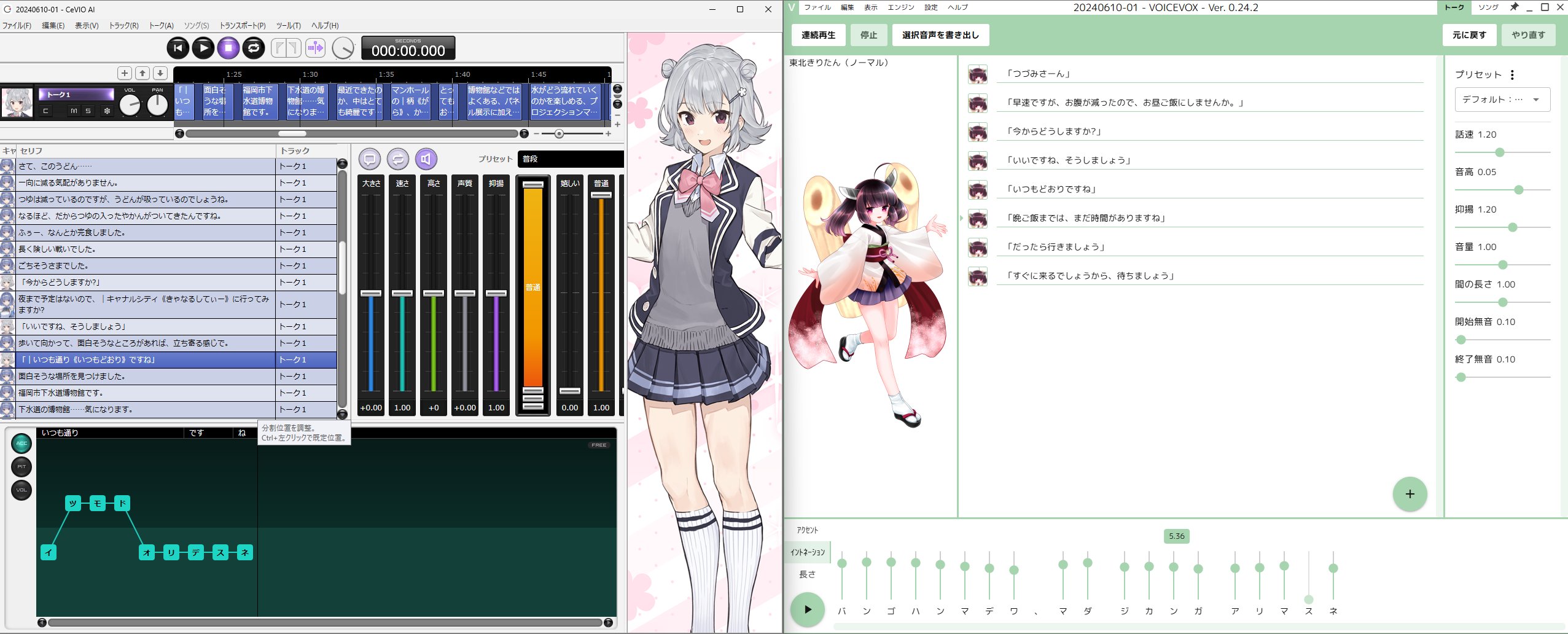Move the track down with the down-arrow icon
Image resolution: width=1568 pixels, height=634 pixels.
coord(160,73)
